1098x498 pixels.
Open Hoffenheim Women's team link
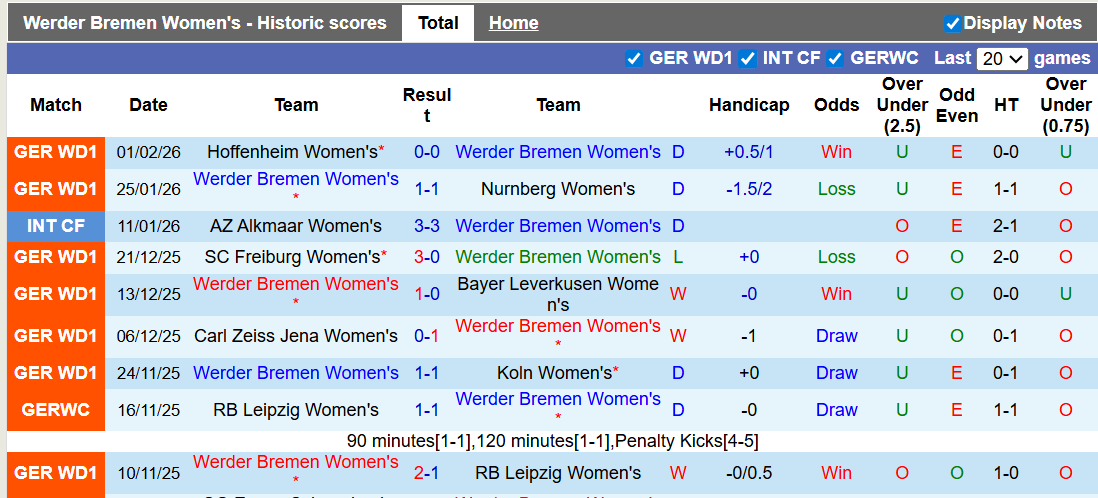(x=292, y=152)
